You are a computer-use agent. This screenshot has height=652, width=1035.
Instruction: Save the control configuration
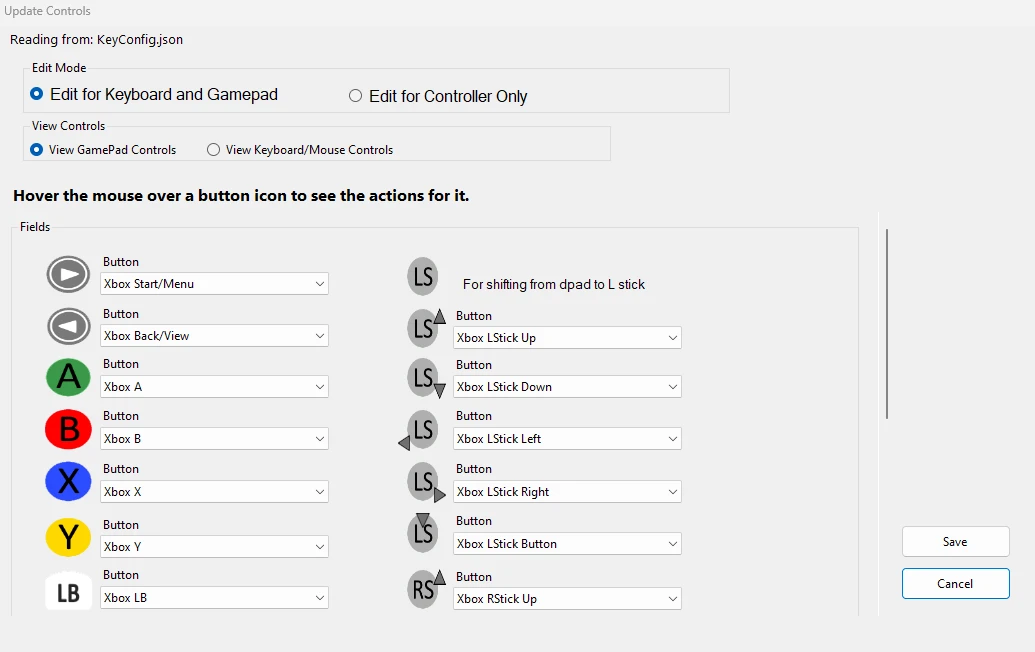tap(955, 542)
